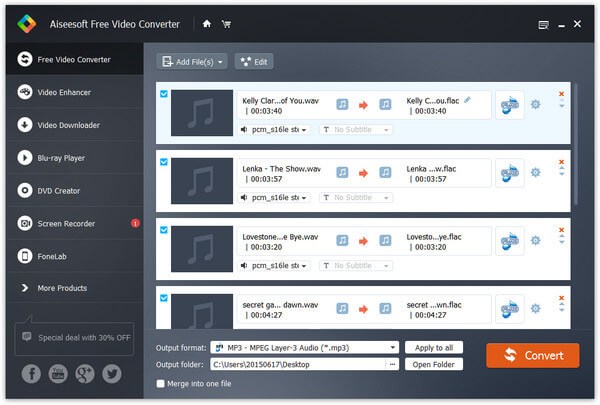Uncheck the secret garden file checkbox

[x=164, y=298]
